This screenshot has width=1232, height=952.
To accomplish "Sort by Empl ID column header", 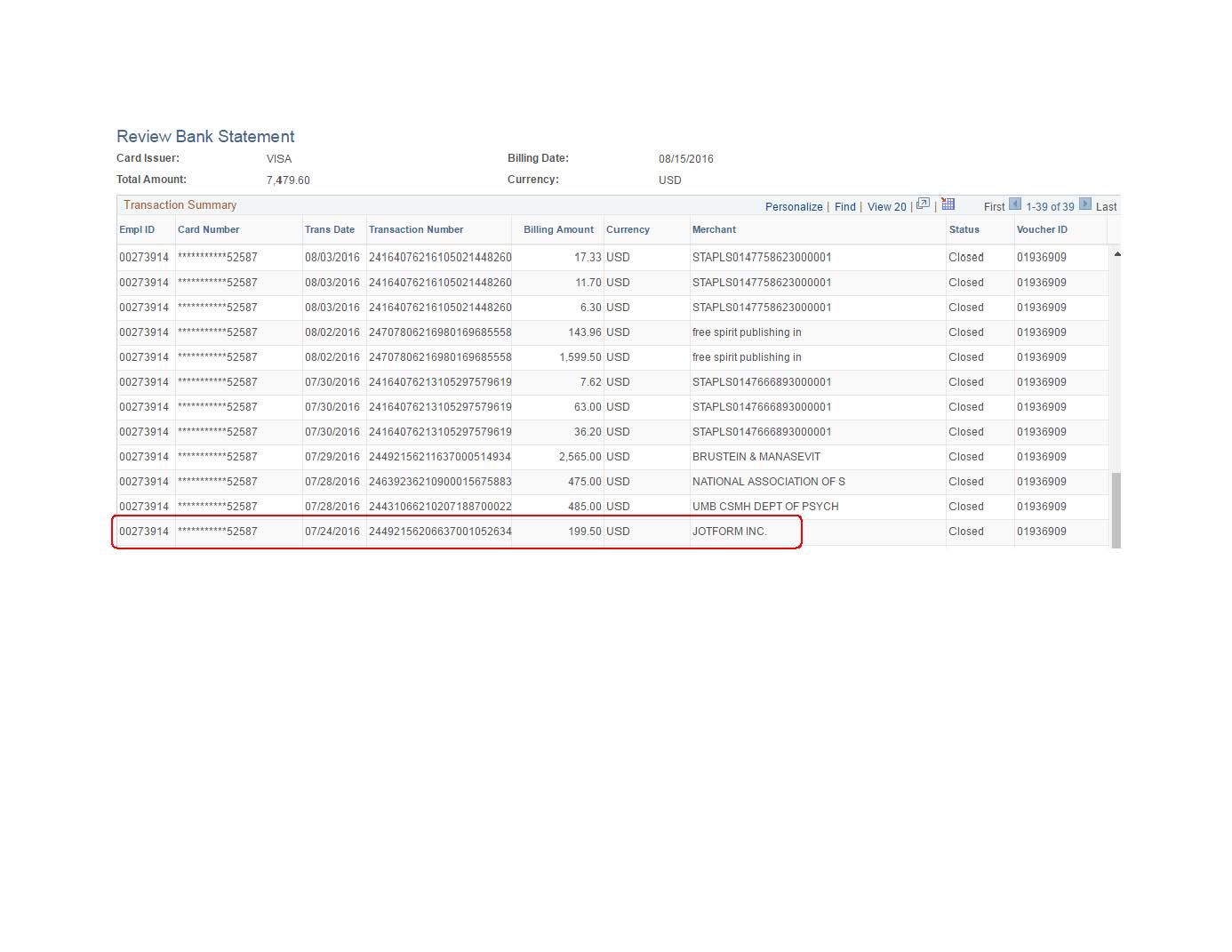I will click(x=137, y=229).
